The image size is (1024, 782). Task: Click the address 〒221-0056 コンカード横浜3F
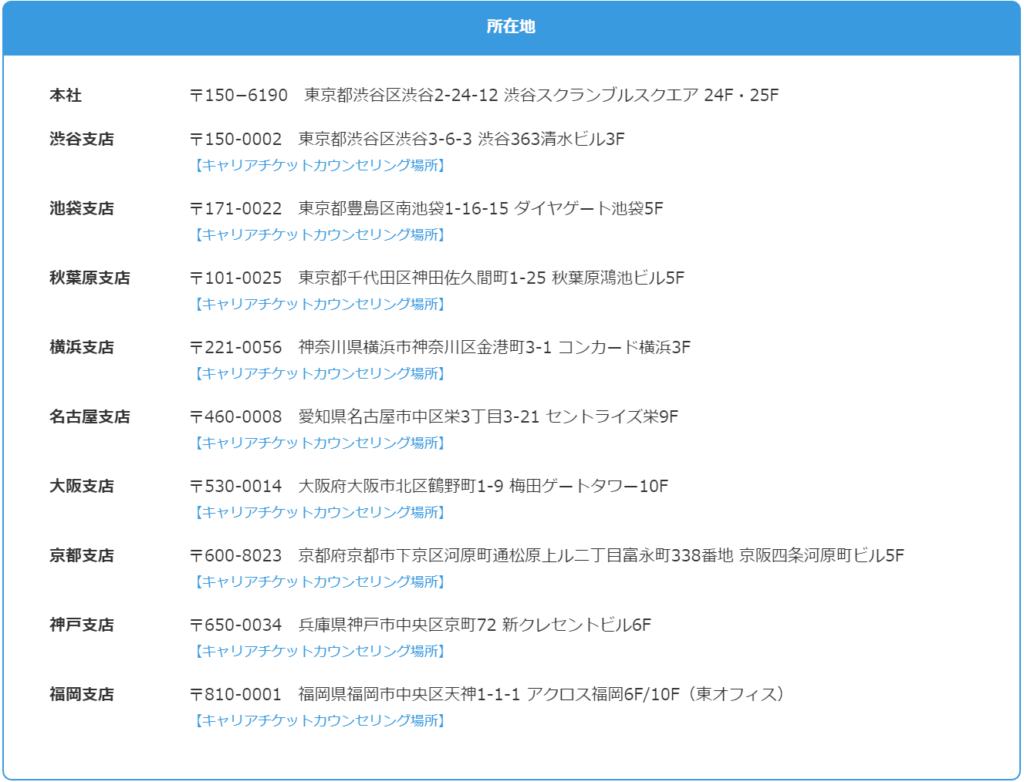[x=440, y=347]
